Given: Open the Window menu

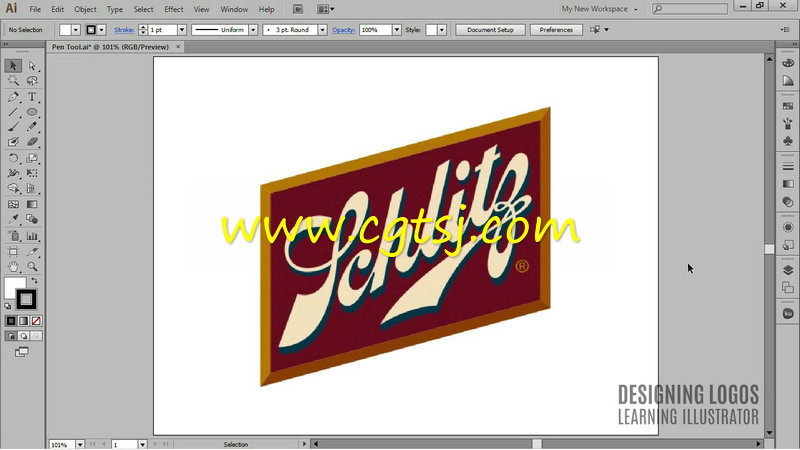Looking at the screenshot, I should click(x=234, y=9).
